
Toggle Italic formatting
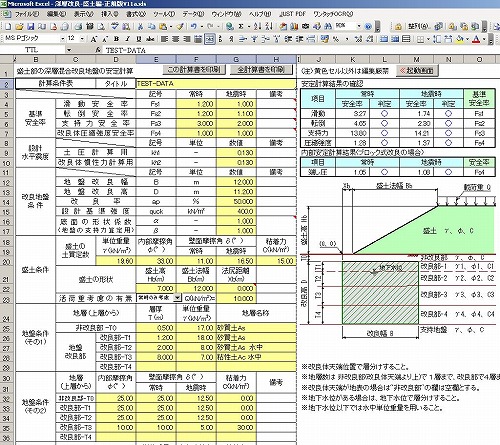pyautogui.click(x=127, y=39)
